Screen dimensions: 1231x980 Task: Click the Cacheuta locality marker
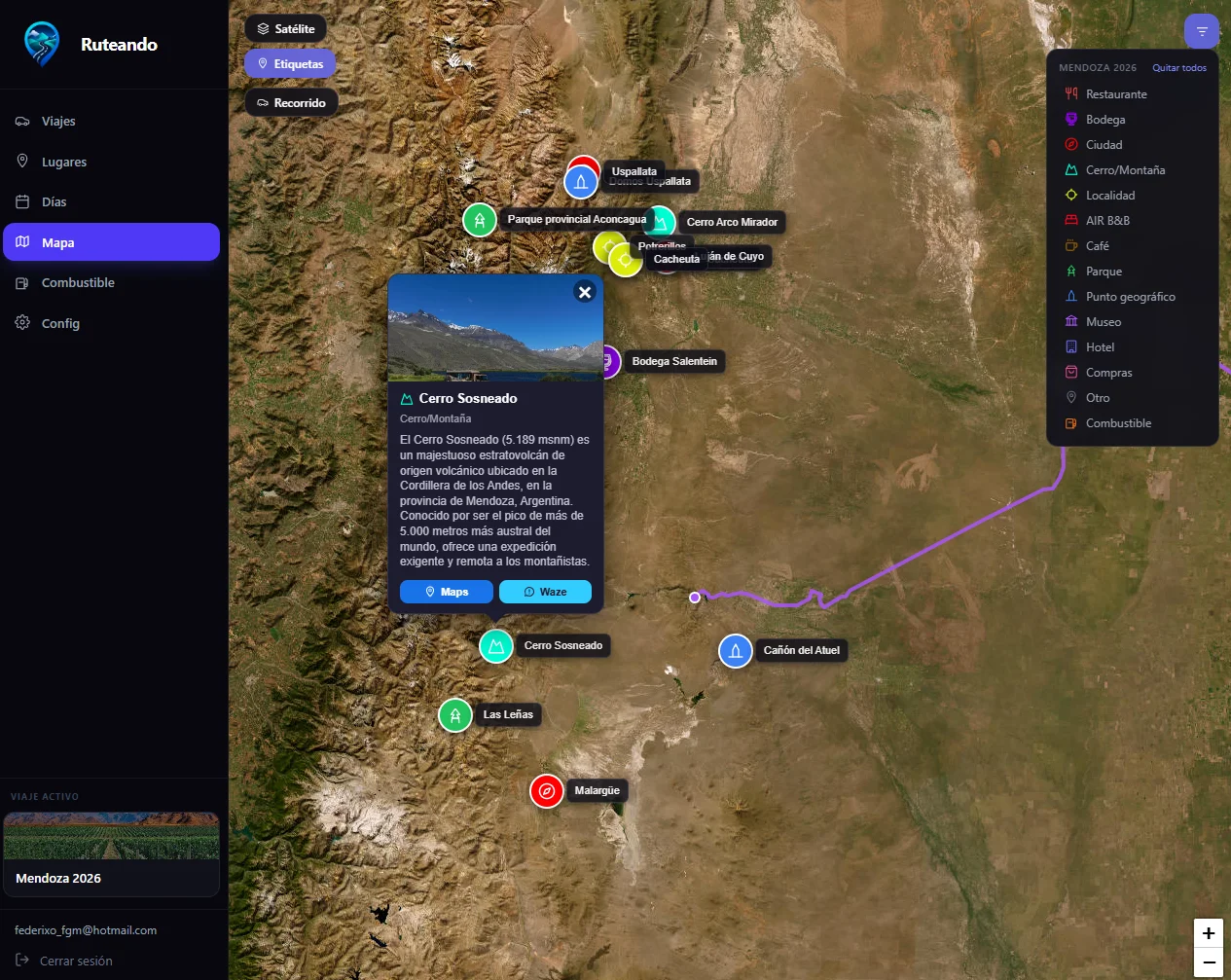625,260
